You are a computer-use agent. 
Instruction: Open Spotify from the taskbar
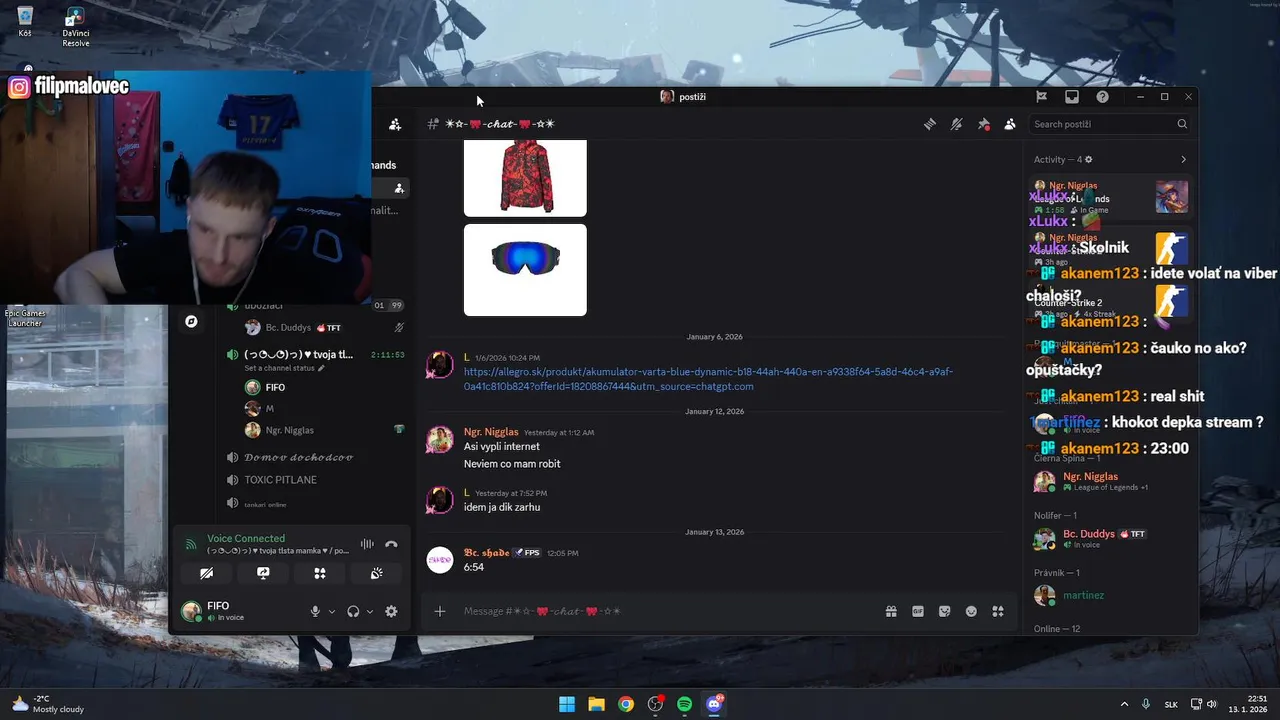point(684,704)
